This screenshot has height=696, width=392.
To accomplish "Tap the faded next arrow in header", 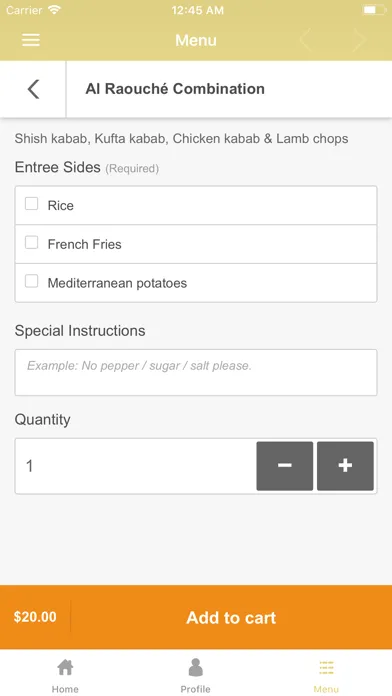I will (x=359, y=40).
